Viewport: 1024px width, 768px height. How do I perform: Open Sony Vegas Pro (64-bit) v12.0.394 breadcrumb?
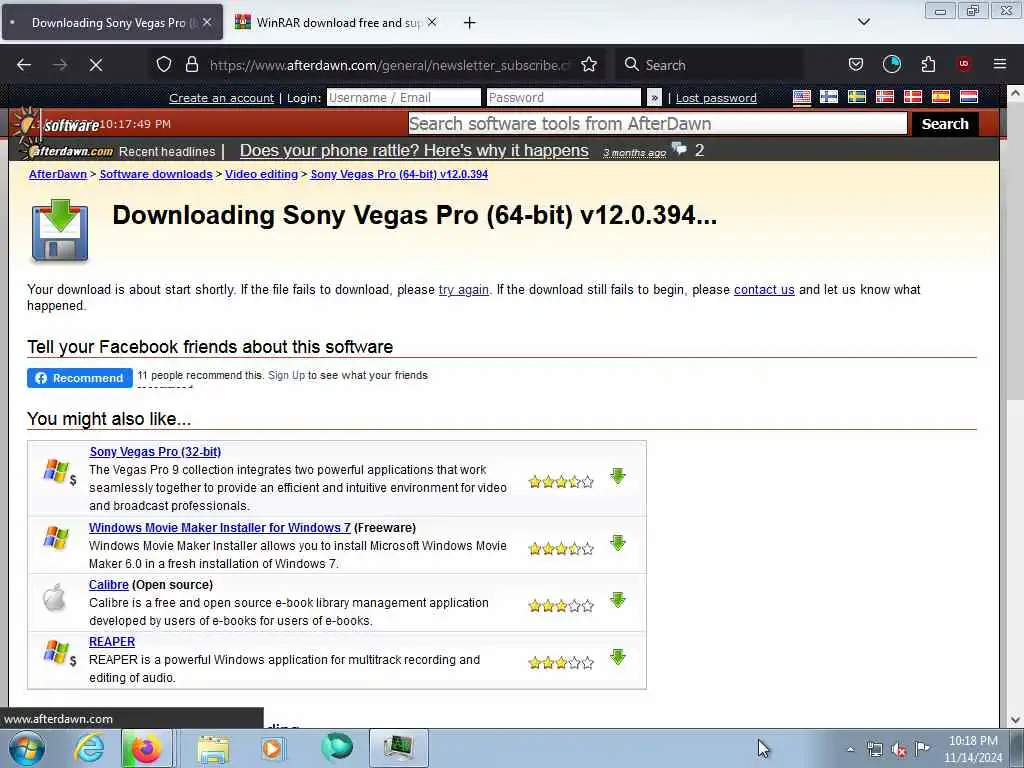pyautogui.click(x=399, y=174)
